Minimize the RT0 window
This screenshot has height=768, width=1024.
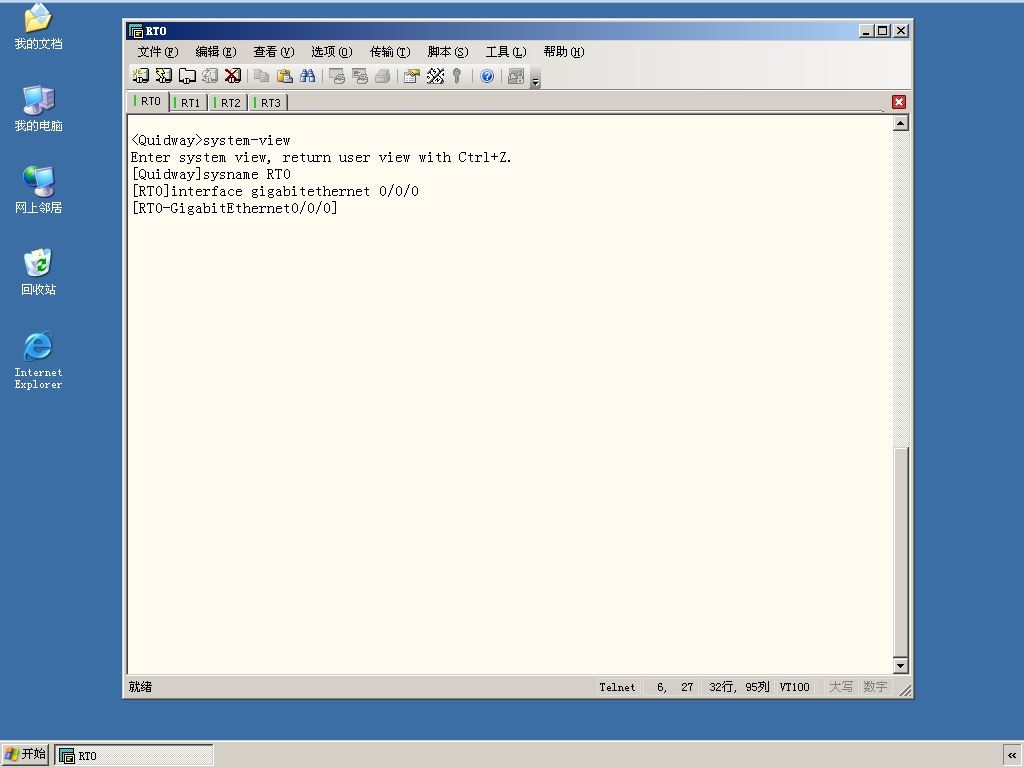coord(866,31)
